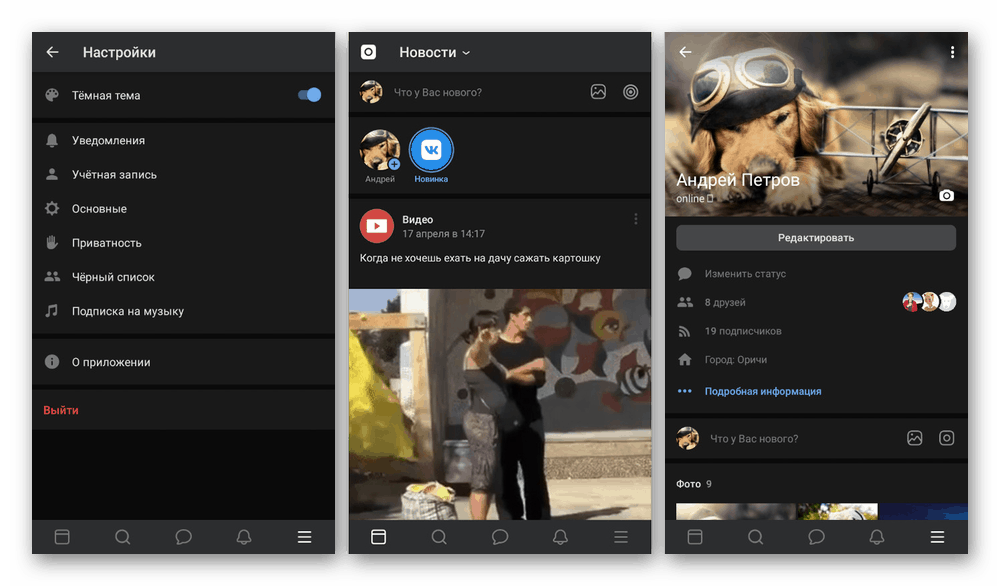The height and width of the screenshot is (586, 1000).
Task: Open Подписка на музыку
Action: (x=184, y=311)
